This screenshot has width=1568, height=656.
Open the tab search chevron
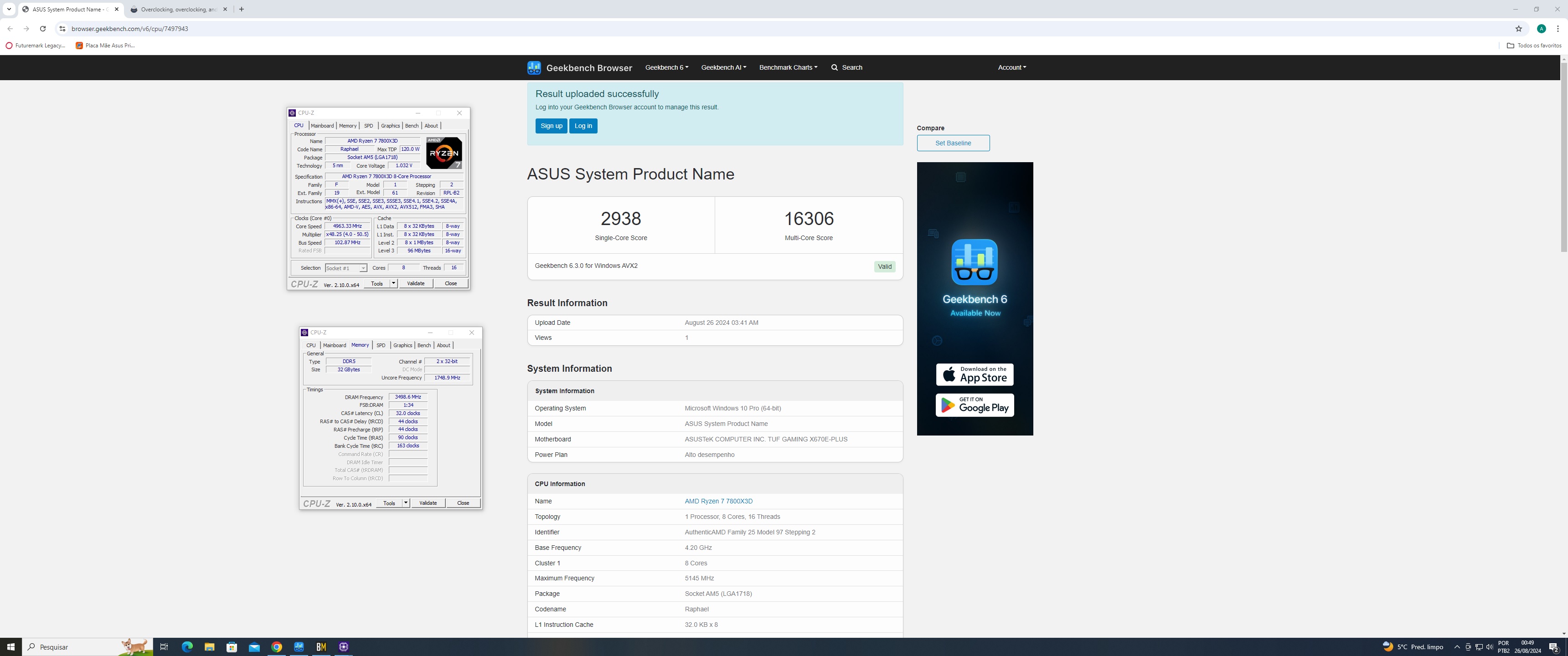coord(9,9)
